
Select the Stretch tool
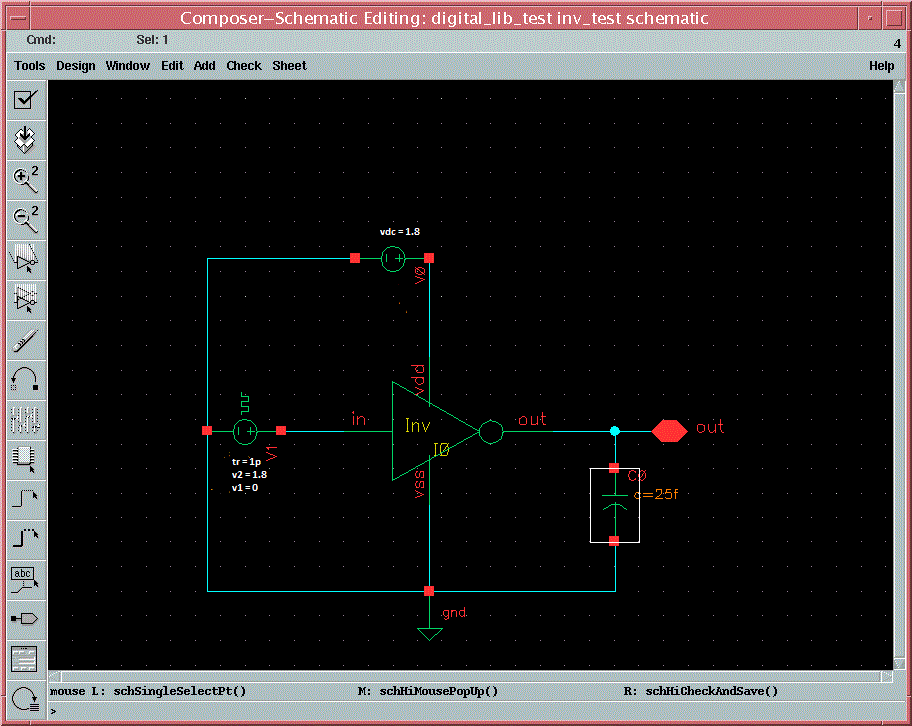pyautogui.click(x=26, y=259)
